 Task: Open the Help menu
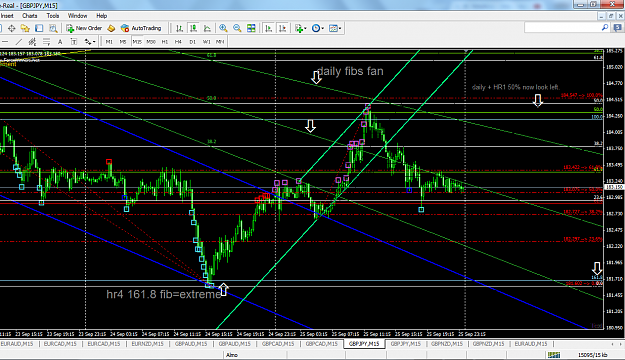pyautogui.click(x=102, y=16)
